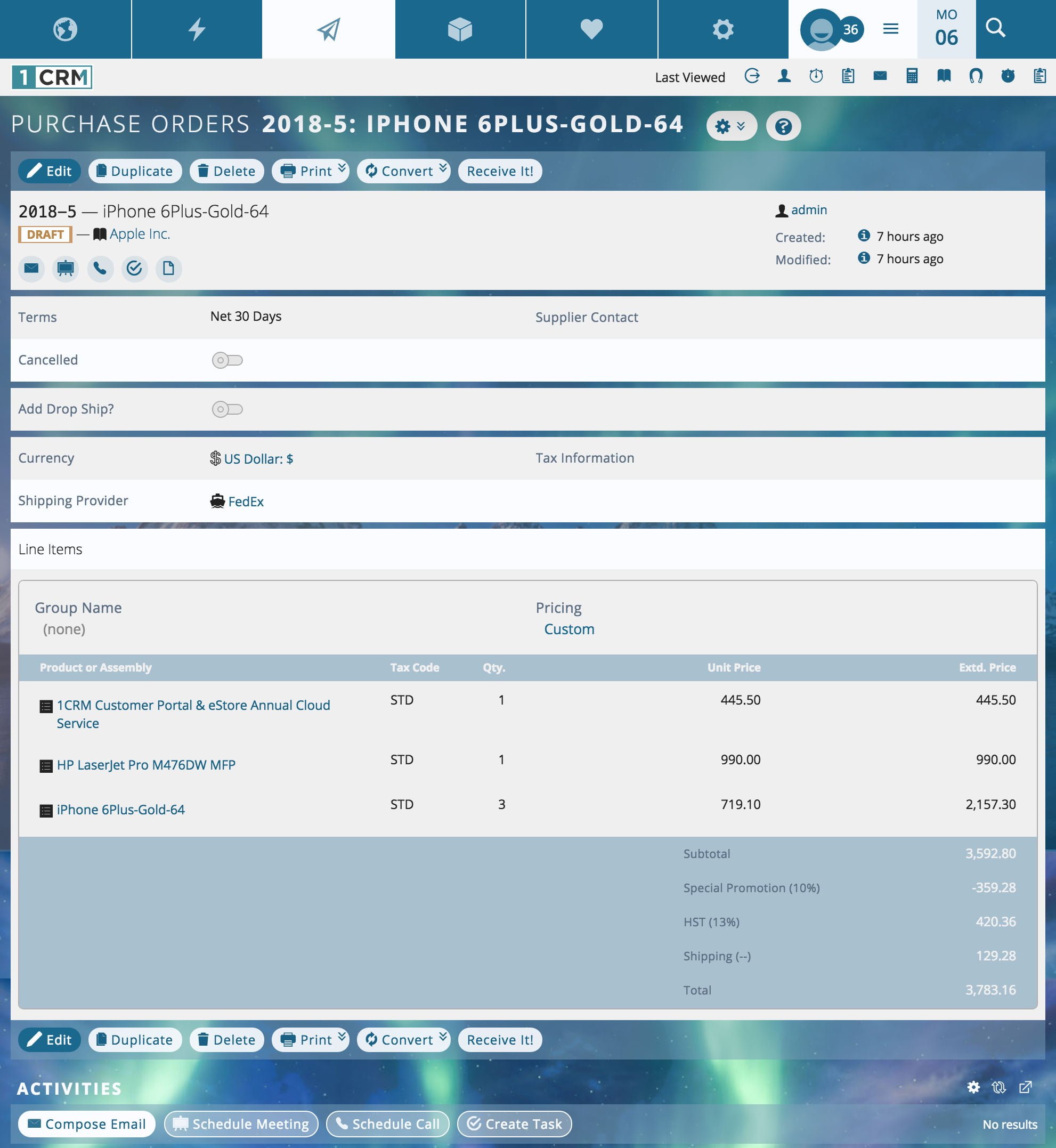
Task: Open last viewed book icon in header
Action: pyautogui.click(x=944, y=76)
